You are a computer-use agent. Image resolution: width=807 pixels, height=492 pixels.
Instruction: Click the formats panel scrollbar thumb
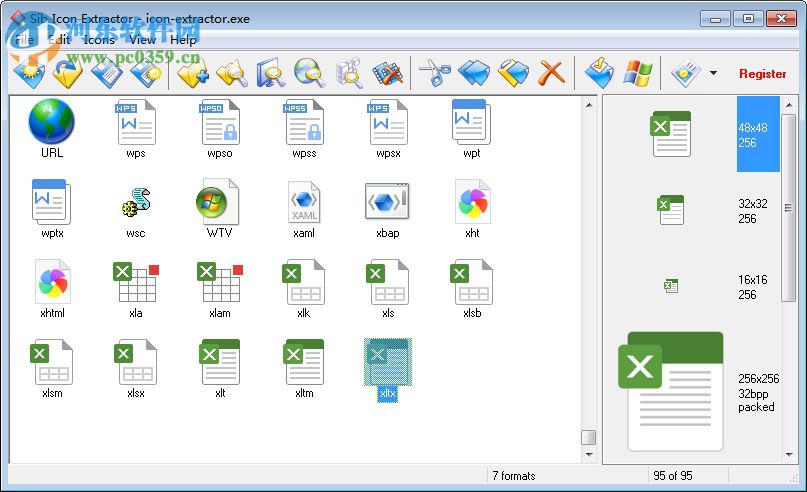(788, 208)
